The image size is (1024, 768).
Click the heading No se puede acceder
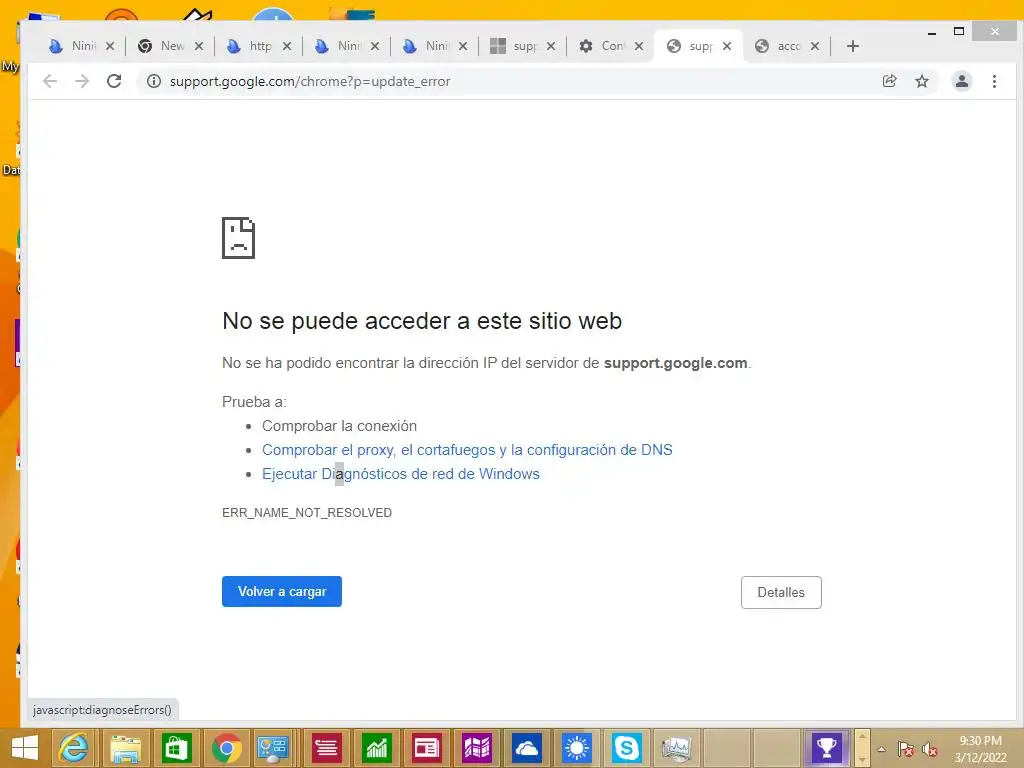422,321
